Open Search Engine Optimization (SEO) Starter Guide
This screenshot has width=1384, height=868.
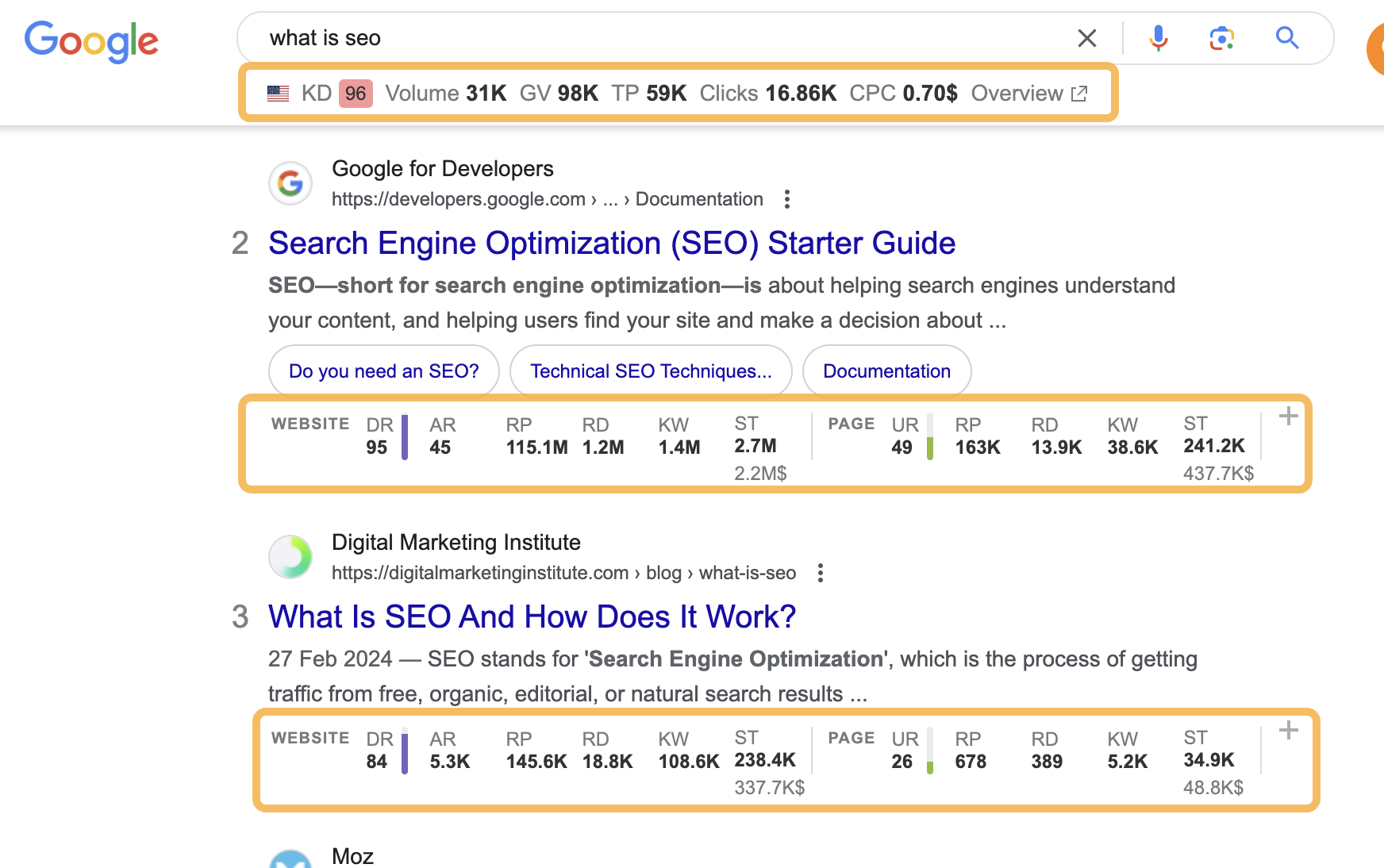tap(612, 243)
